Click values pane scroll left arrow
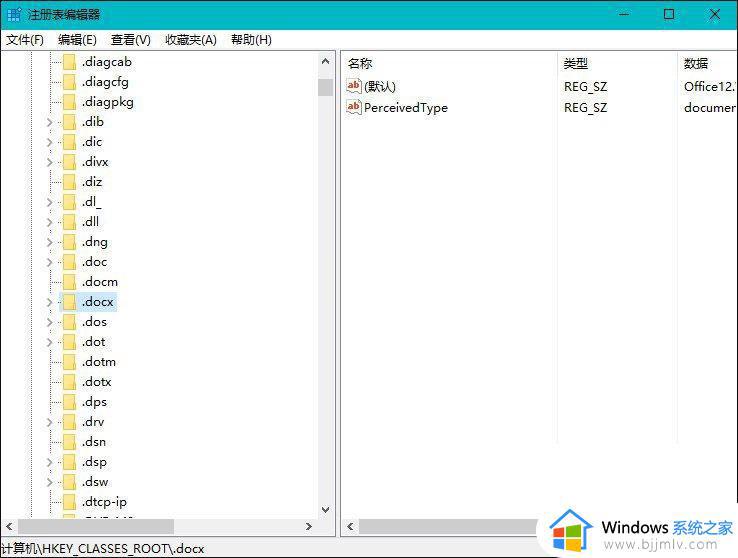738x558 pixels. pyautogui.click(x=350, y=526)
